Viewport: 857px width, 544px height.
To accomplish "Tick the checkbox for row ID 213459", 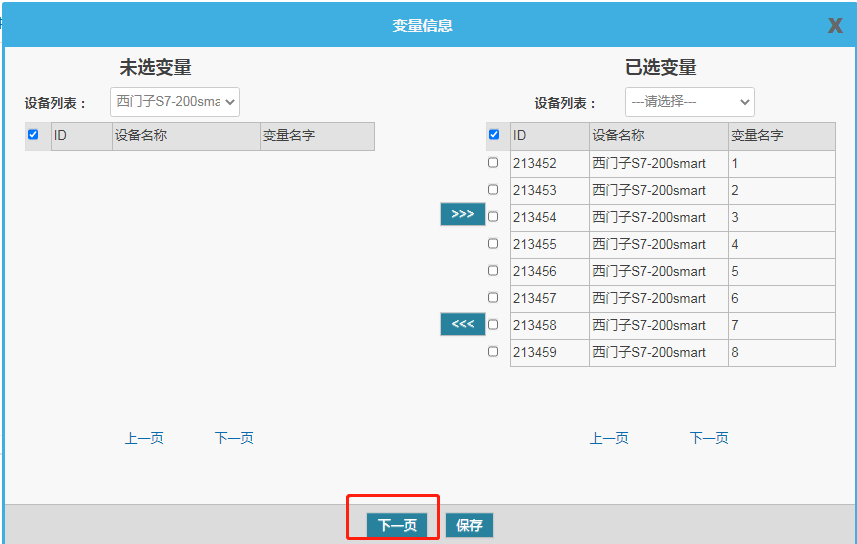I will (493, 351).
